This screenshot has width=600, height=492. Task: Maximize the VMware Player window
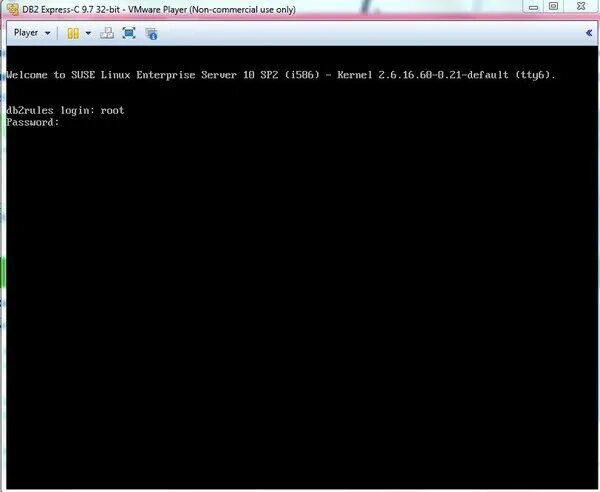(553, 6)
